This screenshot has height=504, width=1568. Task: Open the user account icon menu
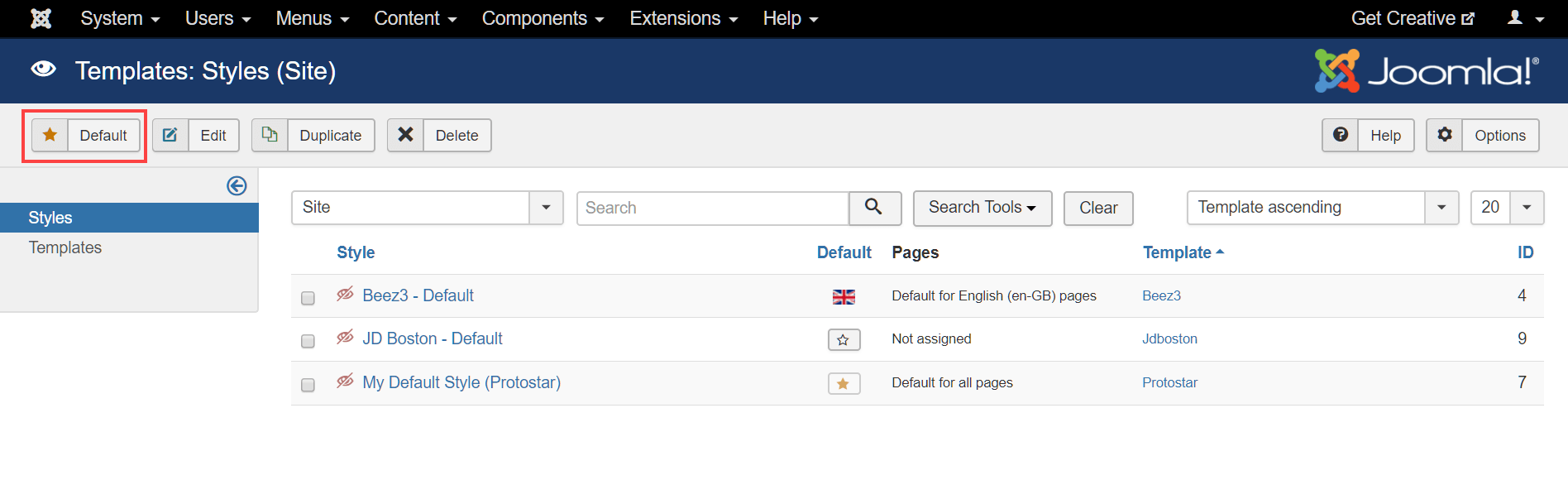[1526, 18]
